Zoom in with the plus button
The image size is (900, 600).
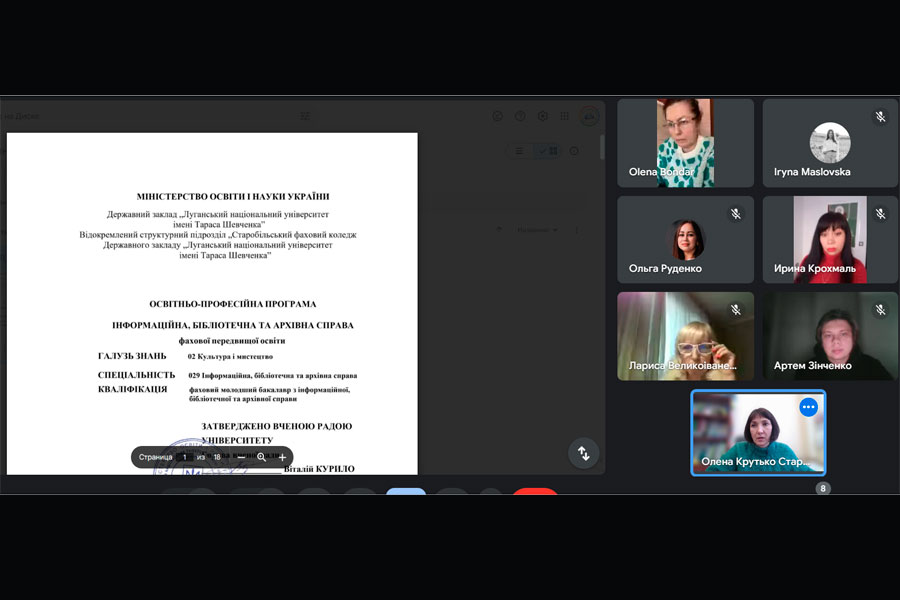[282, 458]
